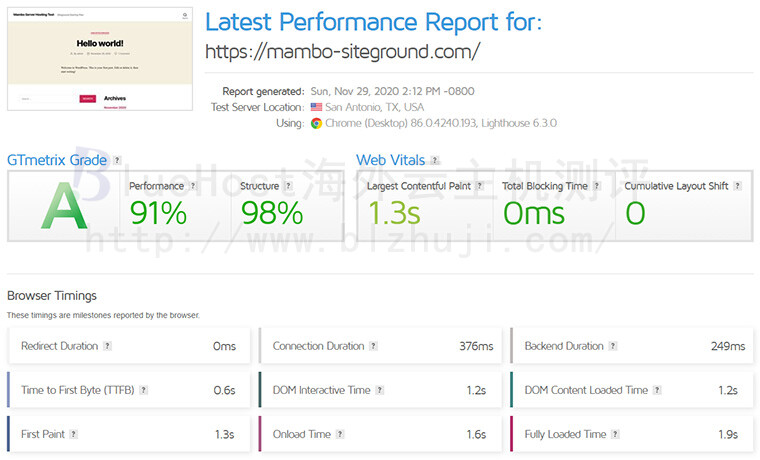The height and width of the screenshot is (460, 760).
Task: Click the Cumulative Layout Shift help icon
Action: click(x=737, y=186)
